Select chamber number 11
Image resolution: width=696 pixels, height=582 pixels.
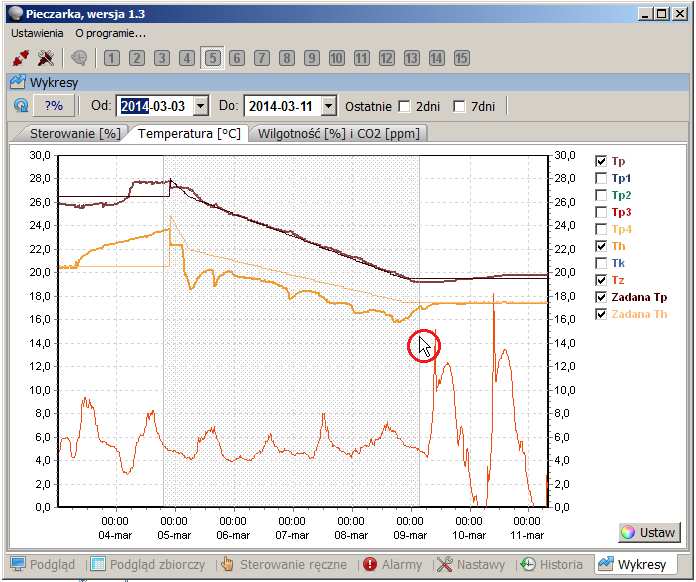coord(362,58)
